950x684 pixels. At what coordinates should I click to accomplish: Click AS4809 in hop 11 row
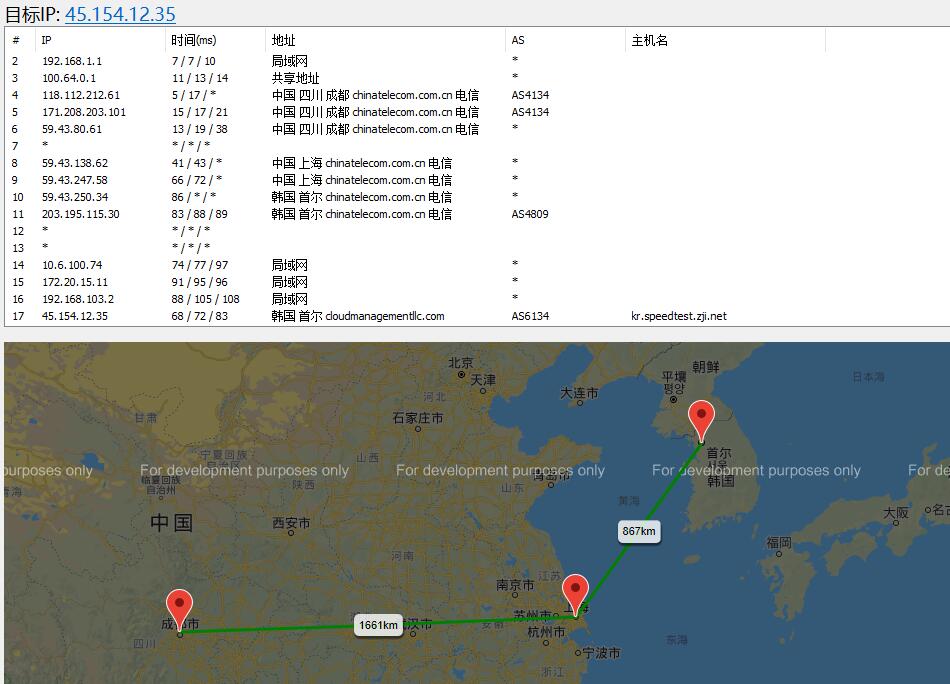pyautogui.click(x=530, y=214)
